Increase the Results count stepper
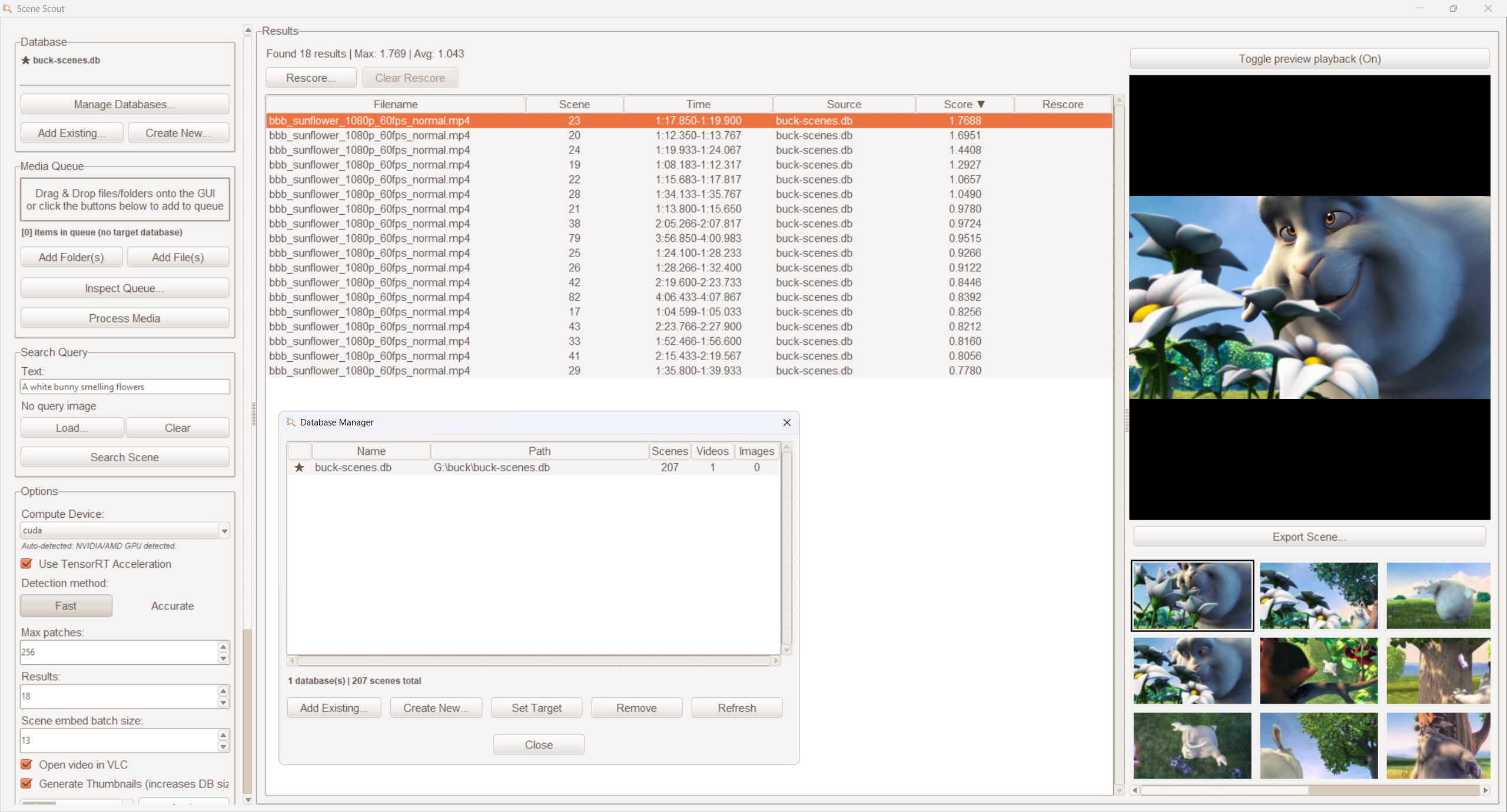Screen dimensions: 1507x812 223,691
